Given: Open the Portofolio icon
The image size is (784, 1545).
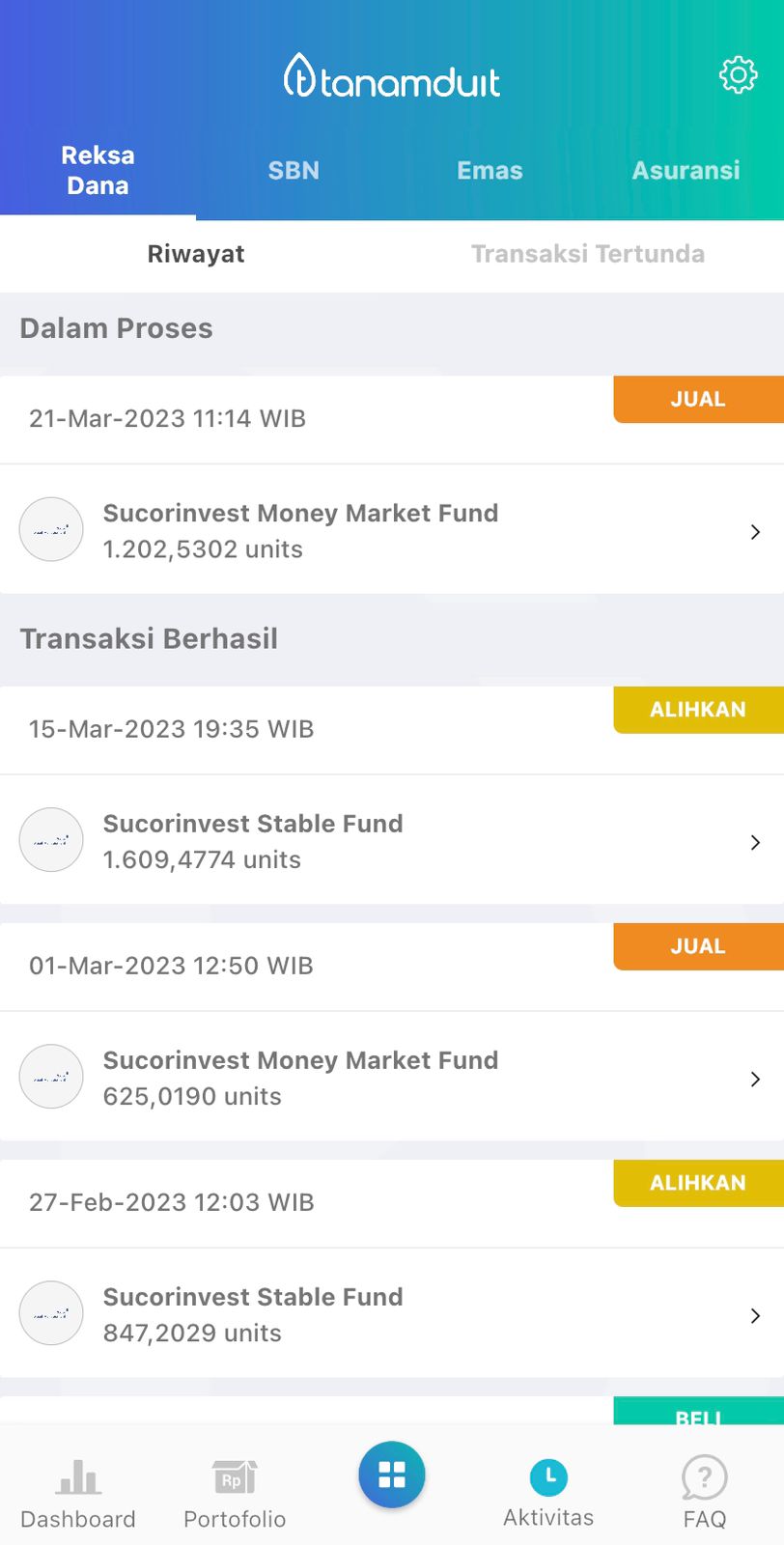Looking at the screenshot, I should click(235, 1477).
